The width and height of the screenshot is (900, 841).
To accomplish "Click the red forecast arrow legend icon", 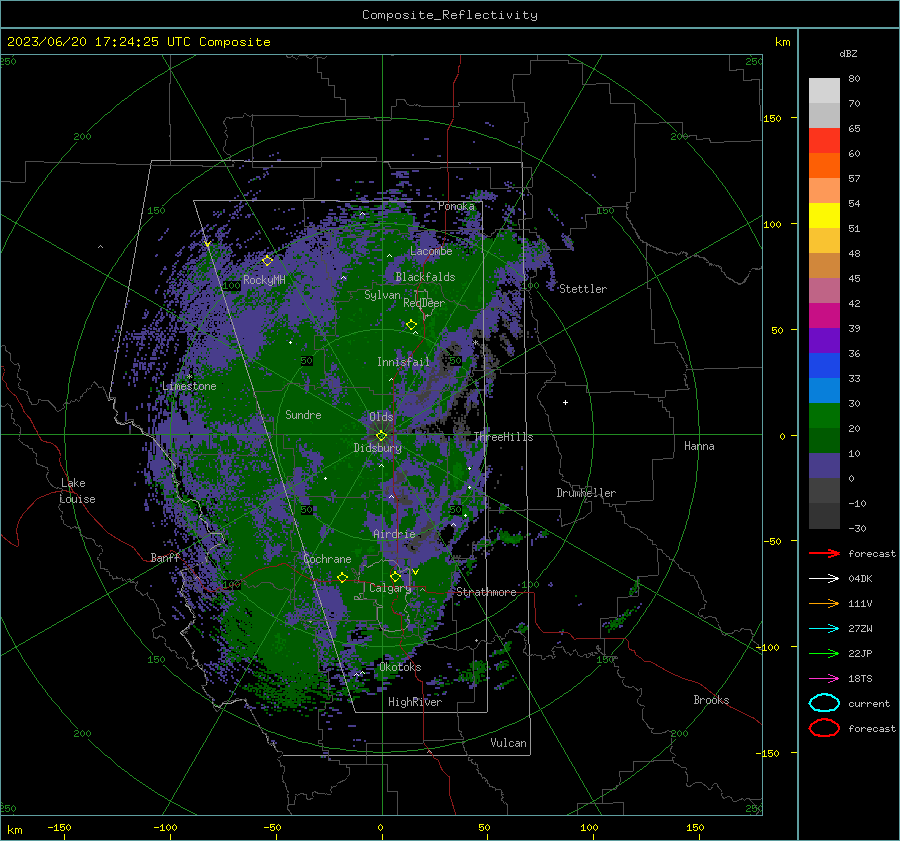I will pos(824,553).
